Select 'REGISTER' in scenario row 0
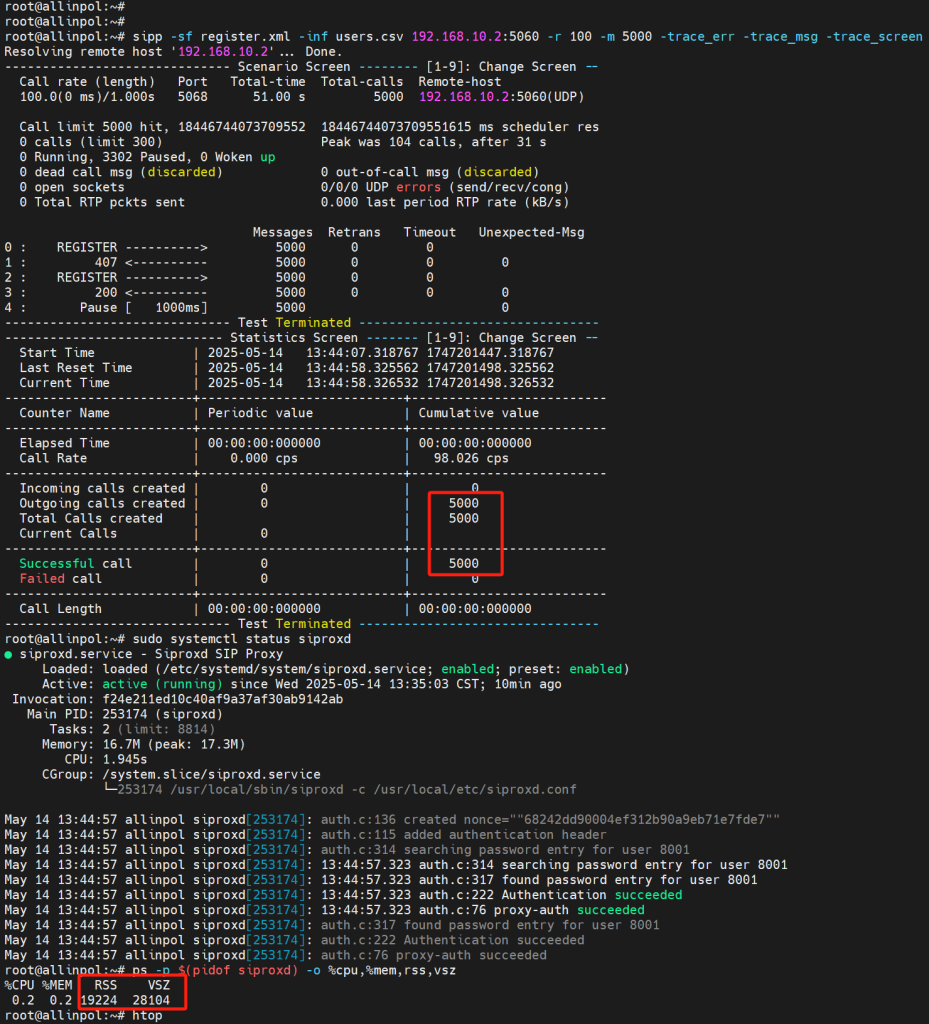929x1024 pixels. (x=87, y=248)
